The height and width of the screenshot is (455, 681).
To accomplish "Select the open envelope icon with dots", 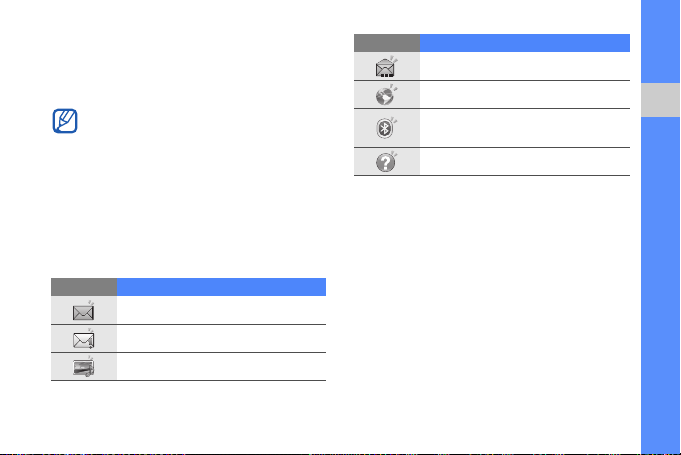I will click(x=386, y=66).
